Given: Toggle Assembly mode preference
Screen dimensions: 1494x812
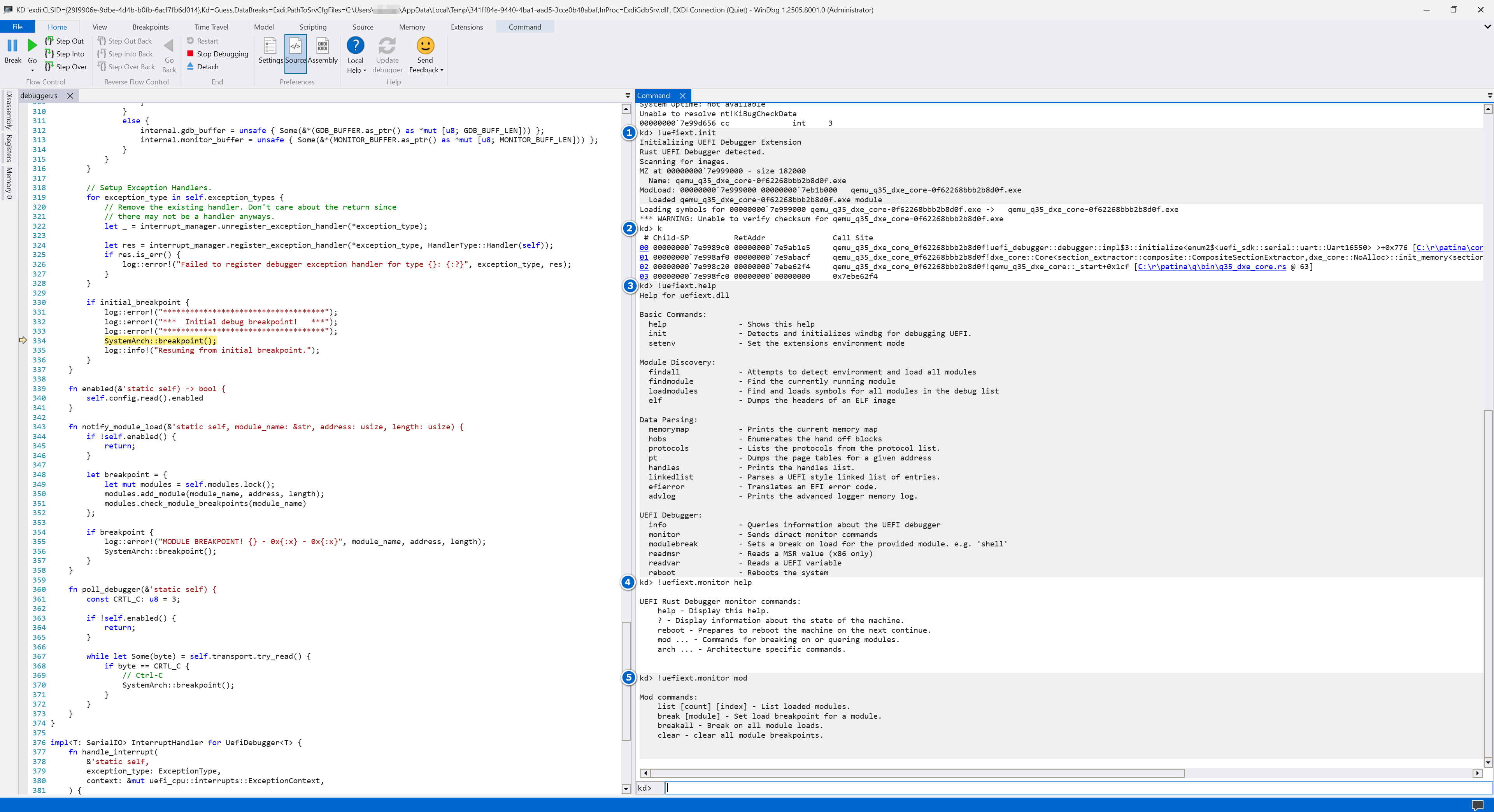Looking at the screenshot, I should pos(323,51).
